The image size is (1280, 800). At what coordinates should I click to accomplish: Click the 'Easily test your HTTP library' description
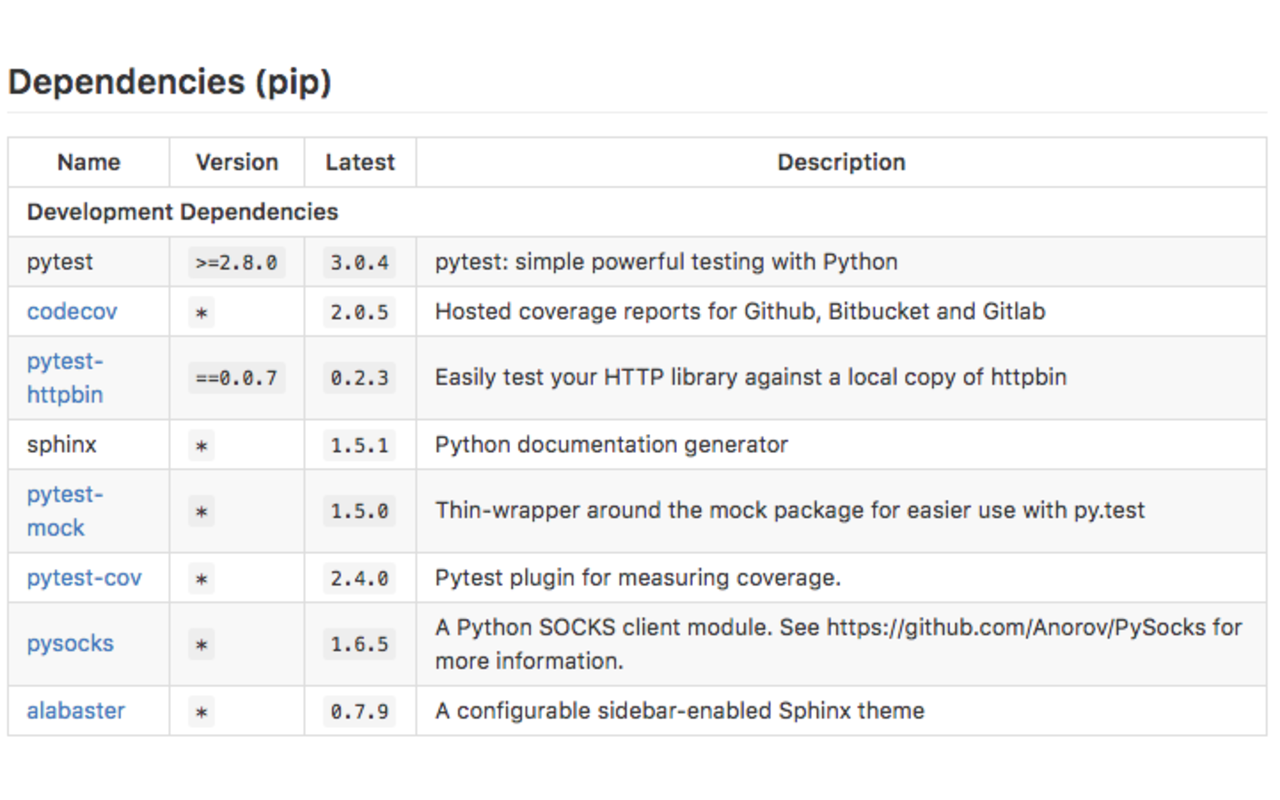pyautogui.click(x=751, y=378)
